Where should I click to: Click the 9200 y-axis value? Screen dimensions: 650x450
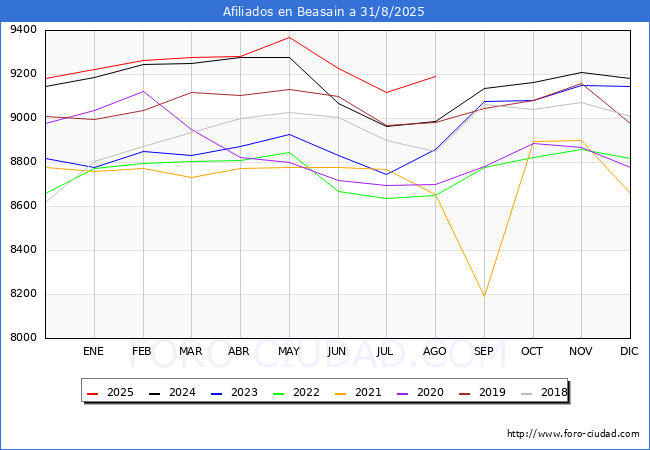coord(24,74)
